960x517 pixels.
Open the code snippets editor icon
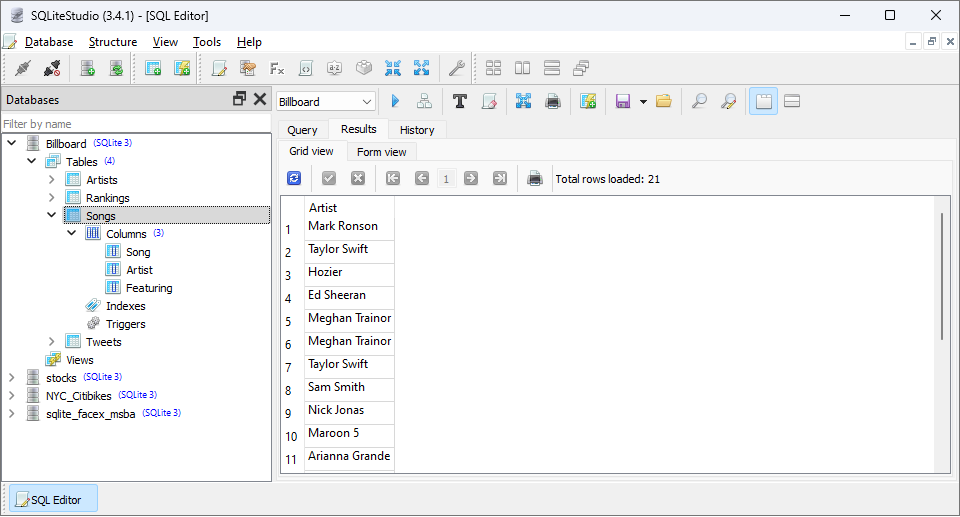pyautogui.click(x=306, y=68)
